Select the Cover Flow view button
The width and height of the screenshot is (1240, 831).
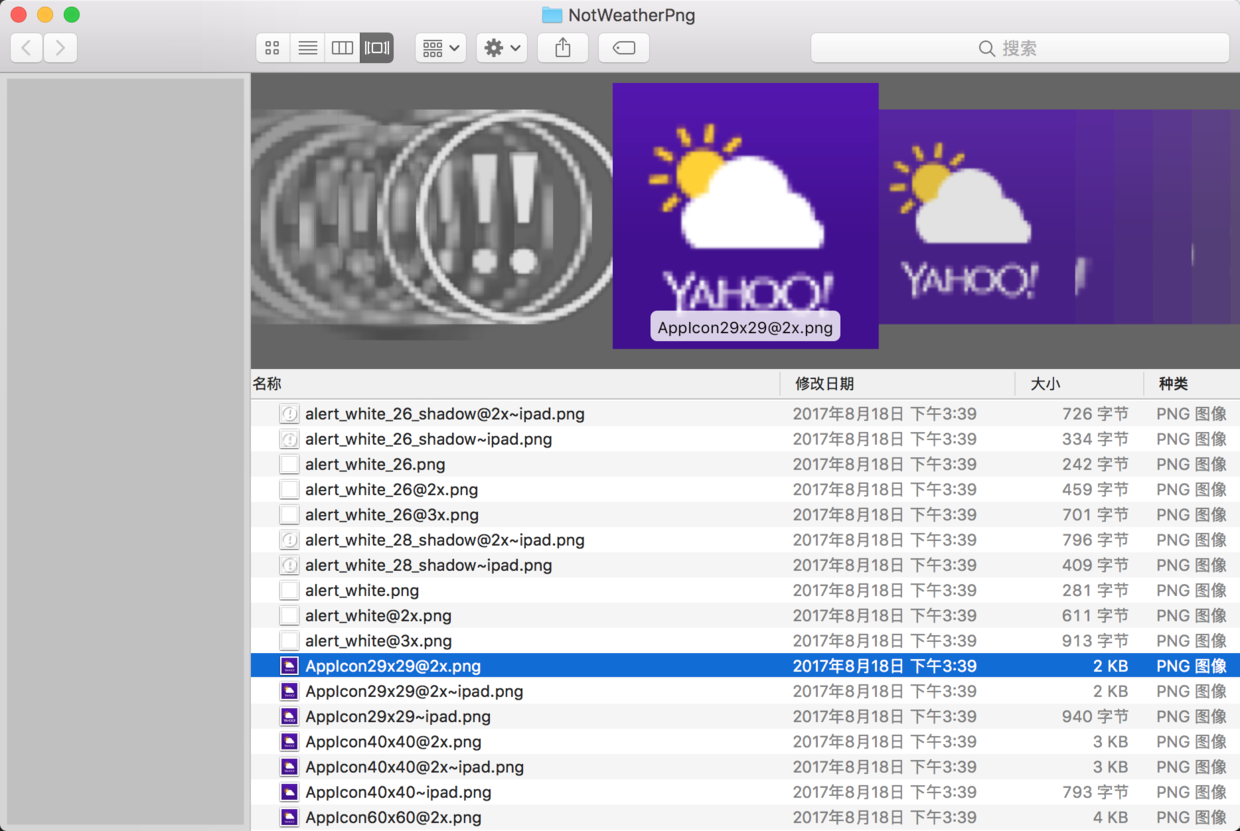tap(377, 48)
